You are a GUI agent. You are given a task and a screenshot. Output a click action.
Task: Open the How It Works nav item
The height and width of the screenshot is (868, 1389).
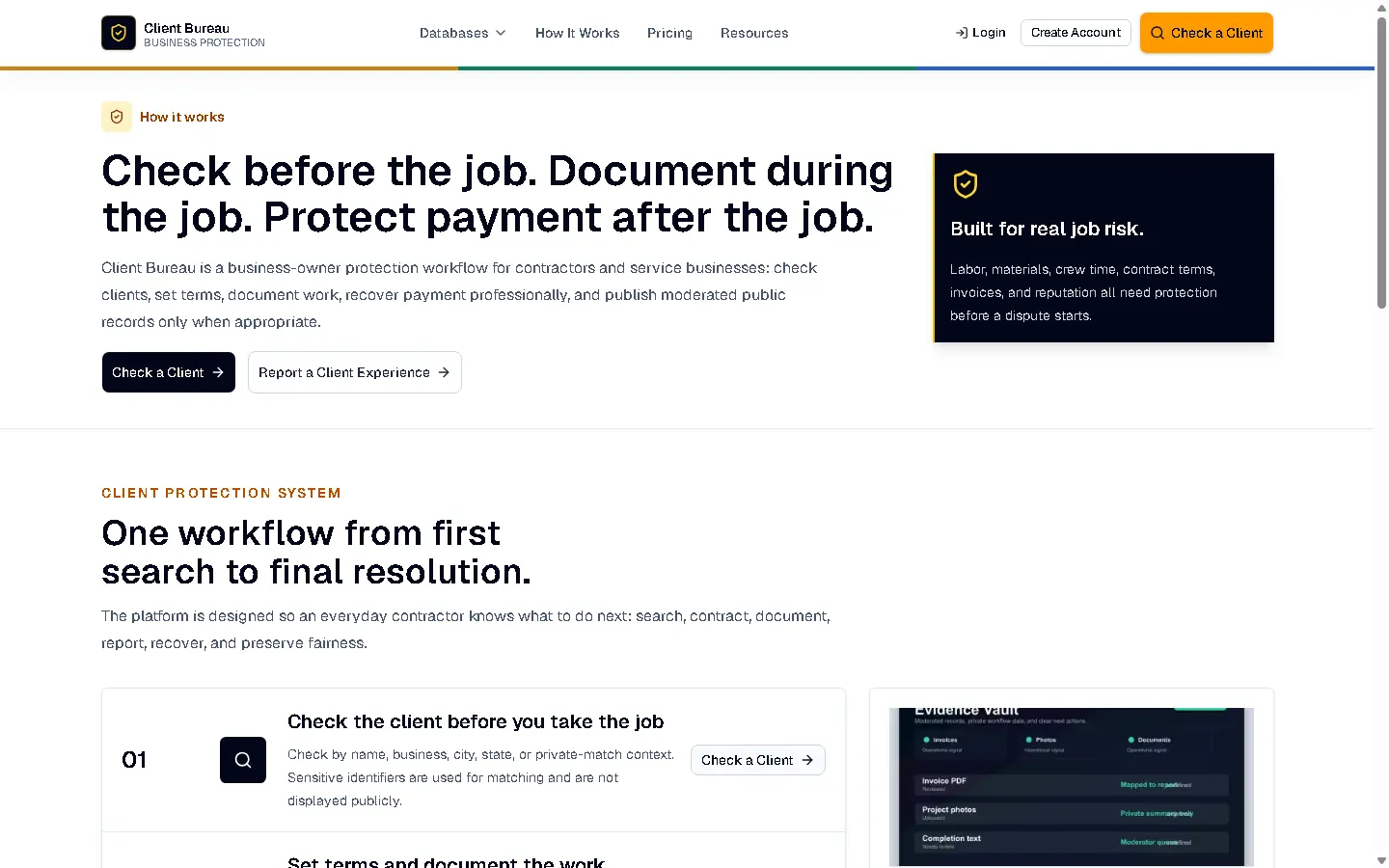point(578,33)
